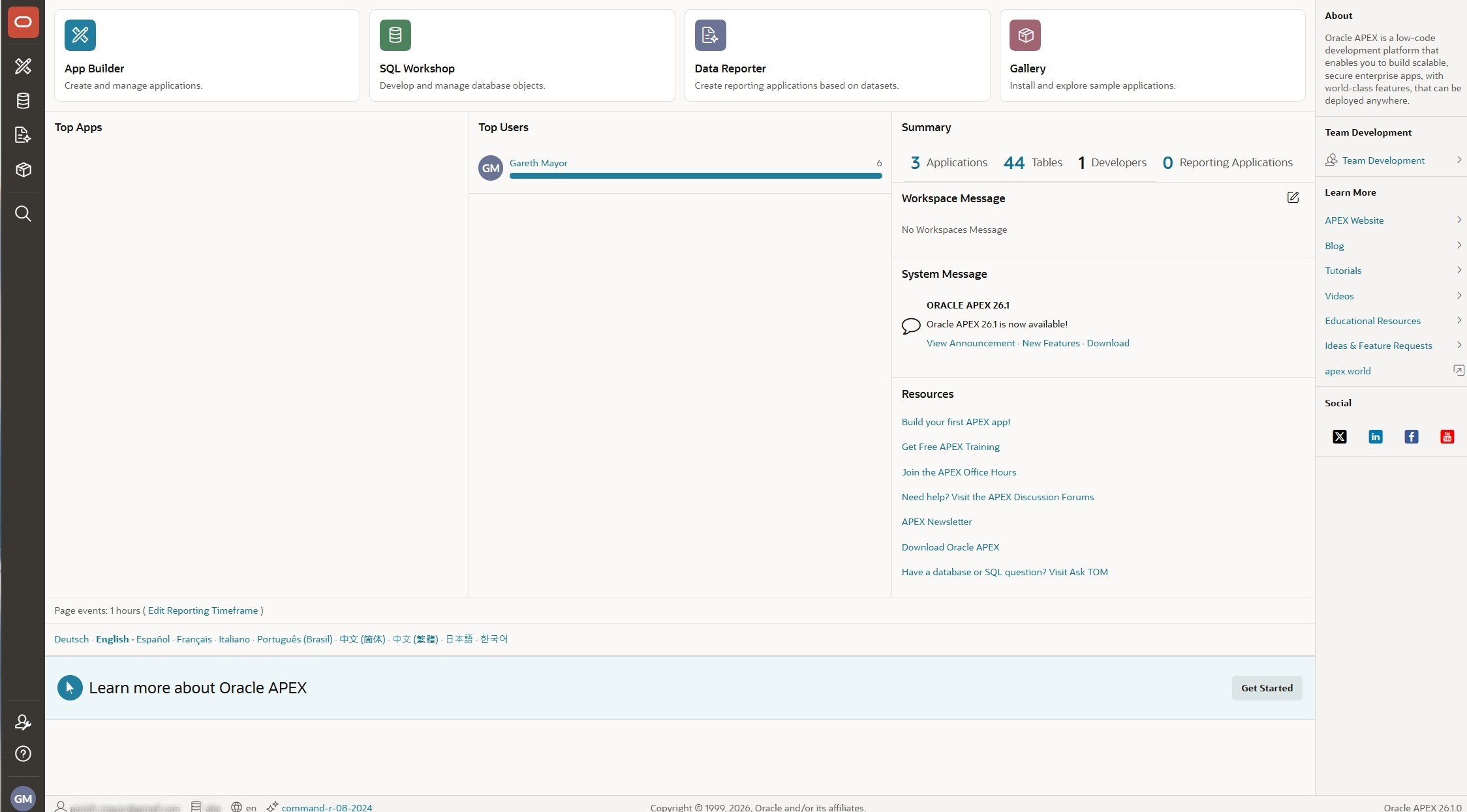The width and height of the screenshot is (1467, 812).
Task: Open the YouTube social icon
Action: (x=1447, y=437)
